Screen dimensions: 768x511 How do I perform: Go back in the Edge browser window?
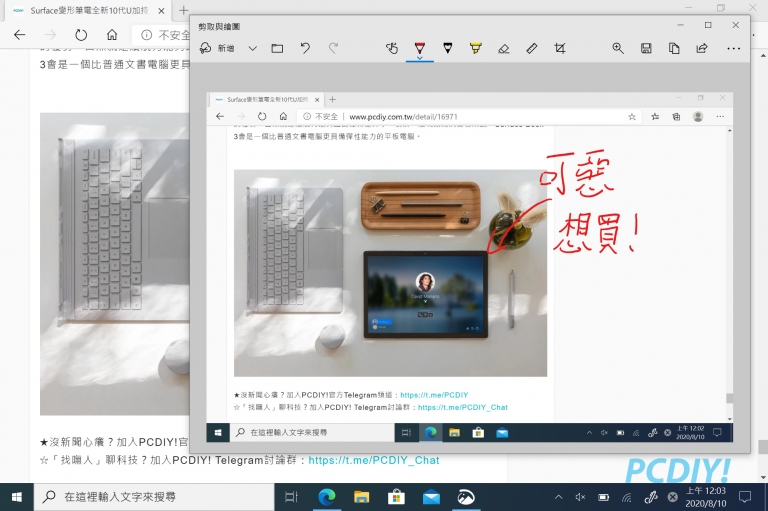[20, 35]
